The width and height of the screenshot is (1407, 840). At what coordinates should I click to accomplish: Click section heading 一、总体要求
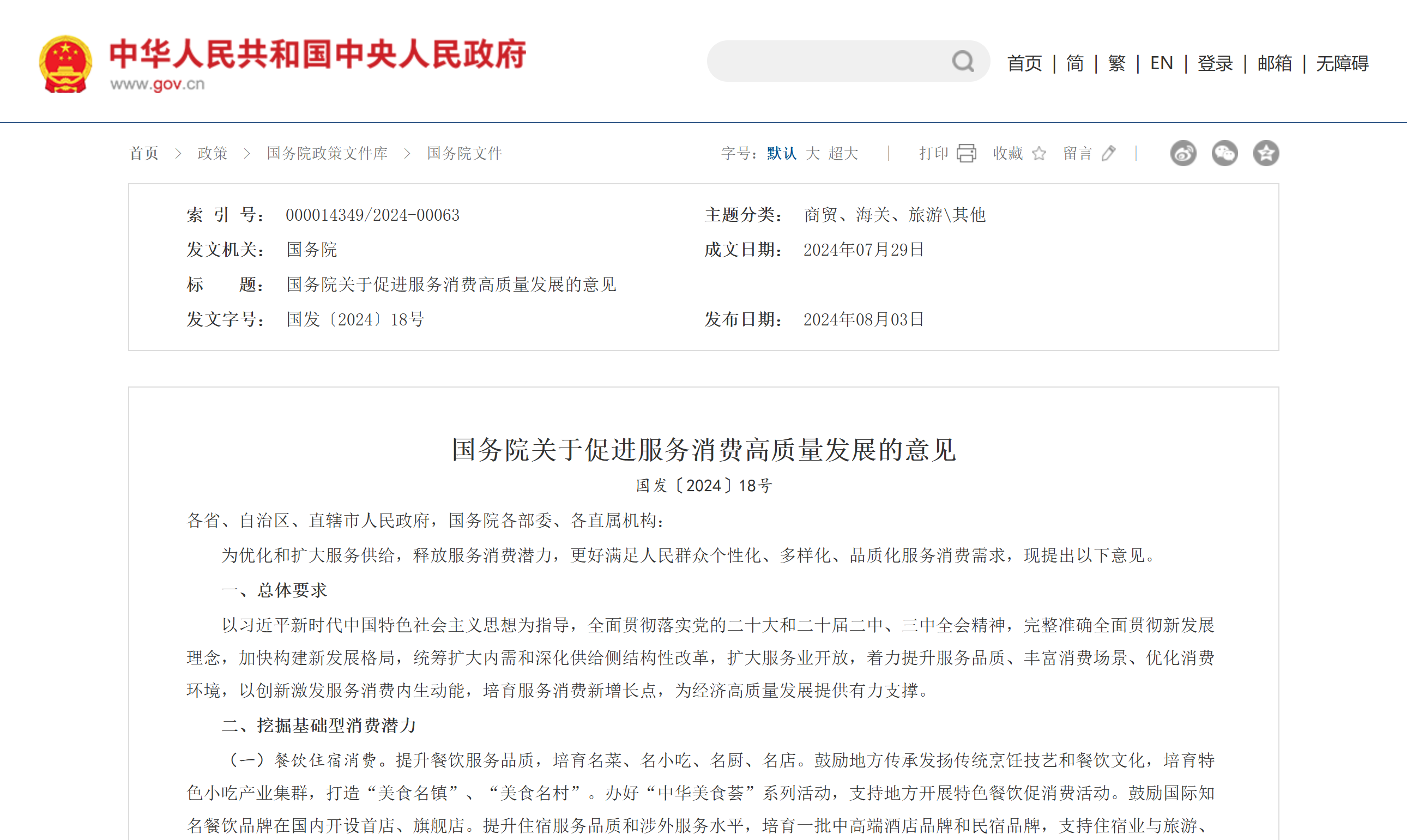tap(275, 590)
